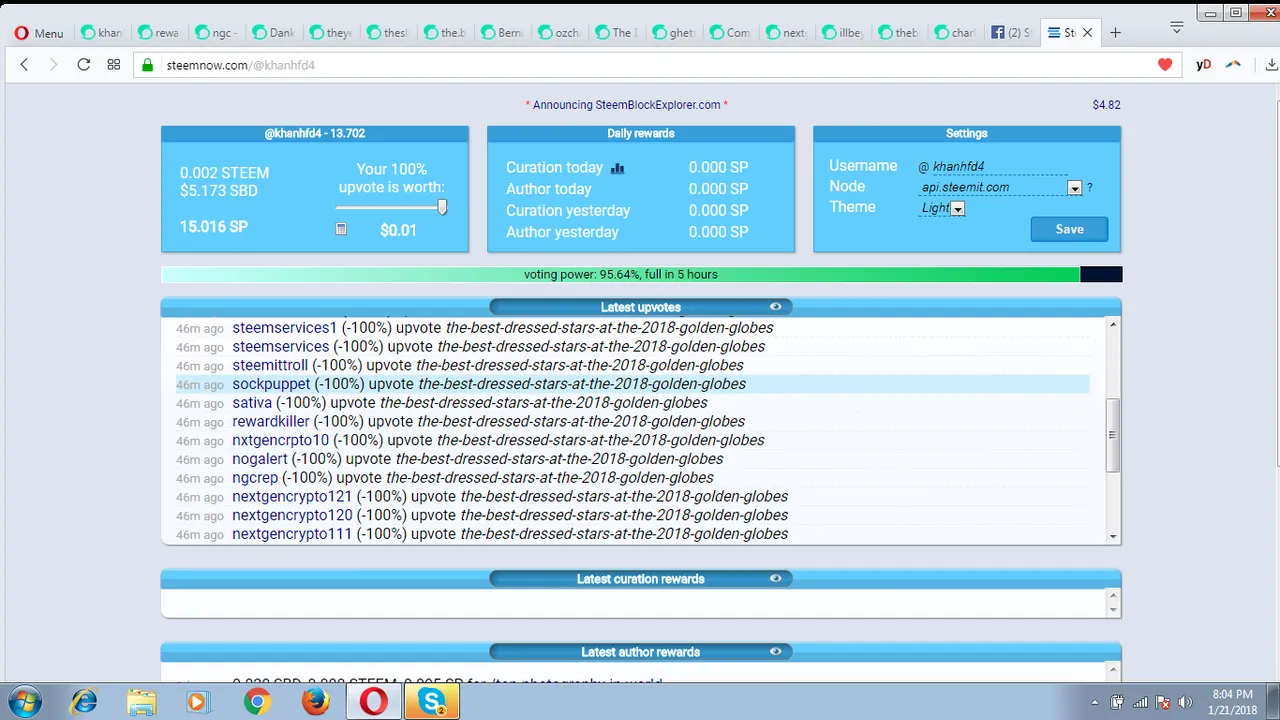The width and height of the screenshot is (1280, 720).
Task: Click the network signal icon in tray
Action: coord(1140,702)
